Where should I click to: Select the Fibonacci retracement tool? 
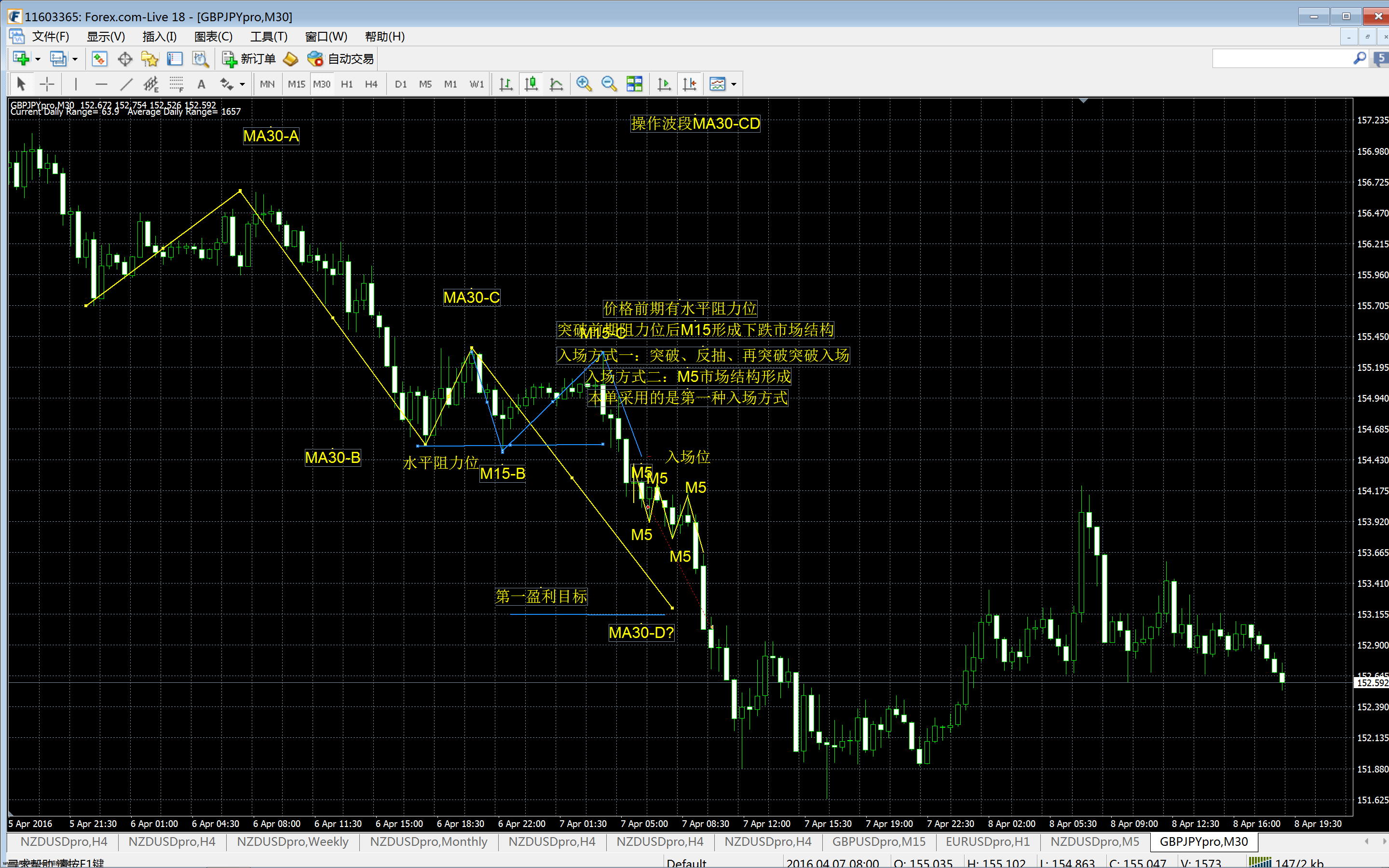coord(176,84)
